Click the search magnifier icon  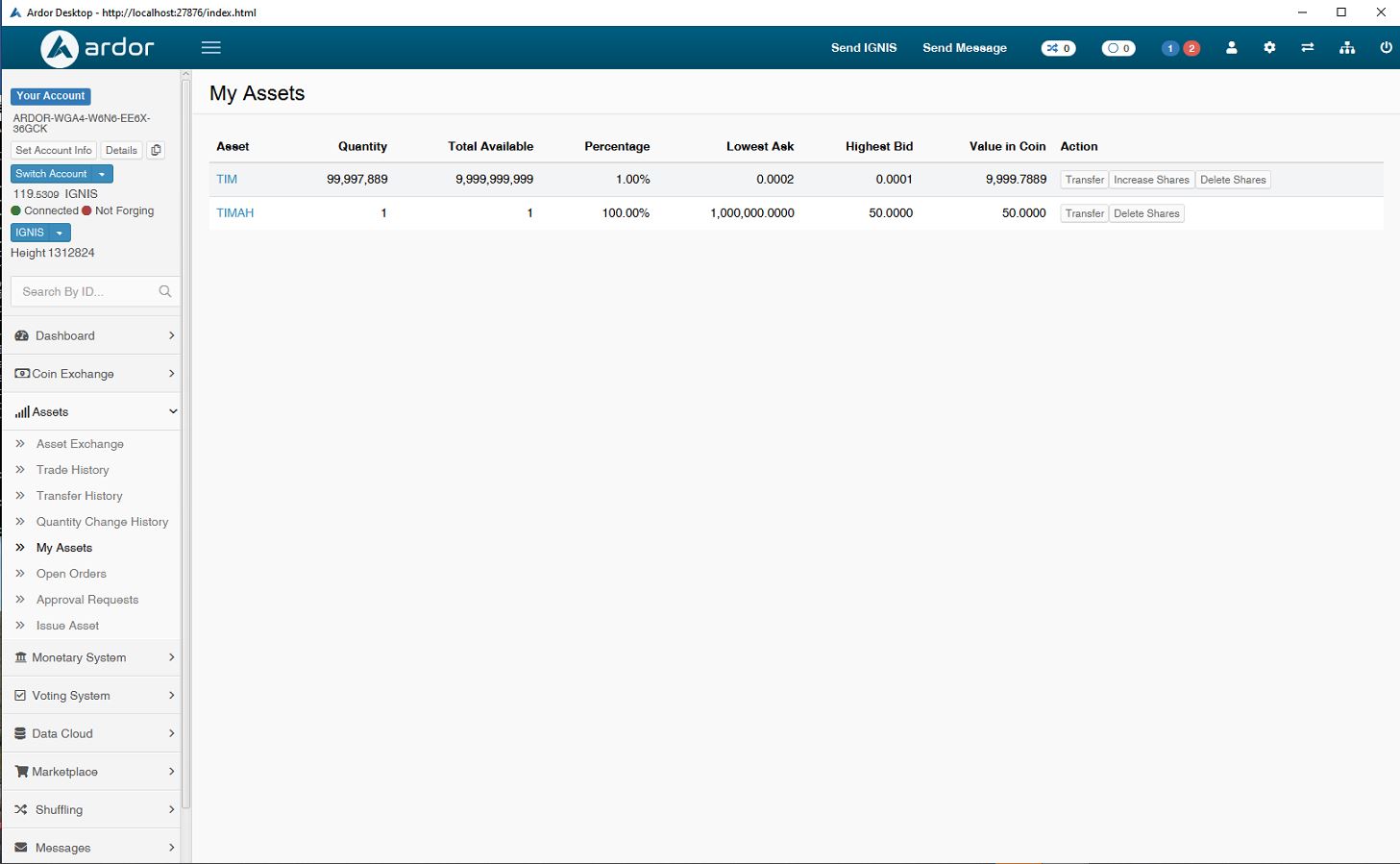click(165, 291)
